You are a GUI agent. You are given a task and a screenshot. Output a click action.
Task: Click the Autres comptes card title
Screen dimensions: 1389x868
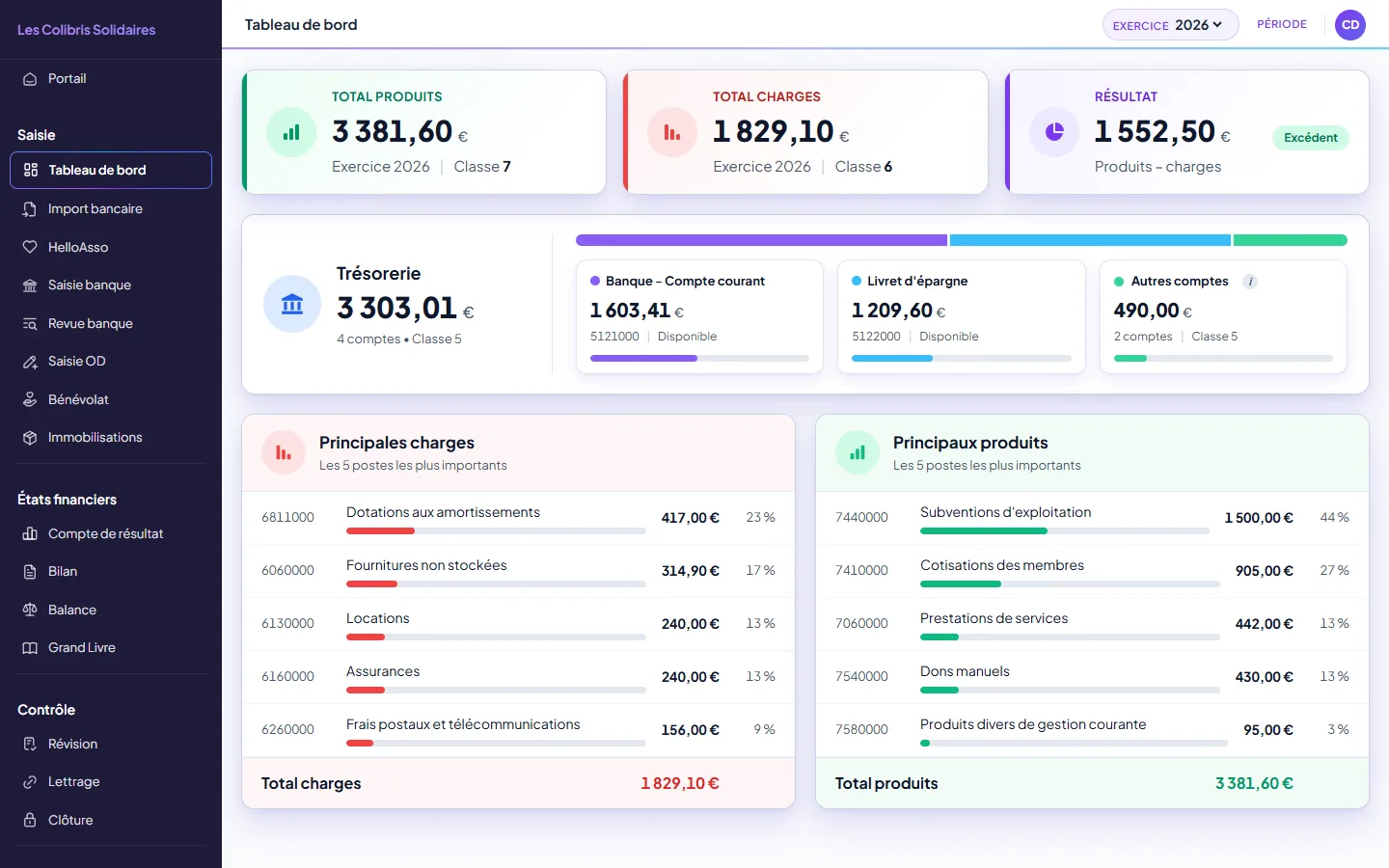[x=1180, y=282]
